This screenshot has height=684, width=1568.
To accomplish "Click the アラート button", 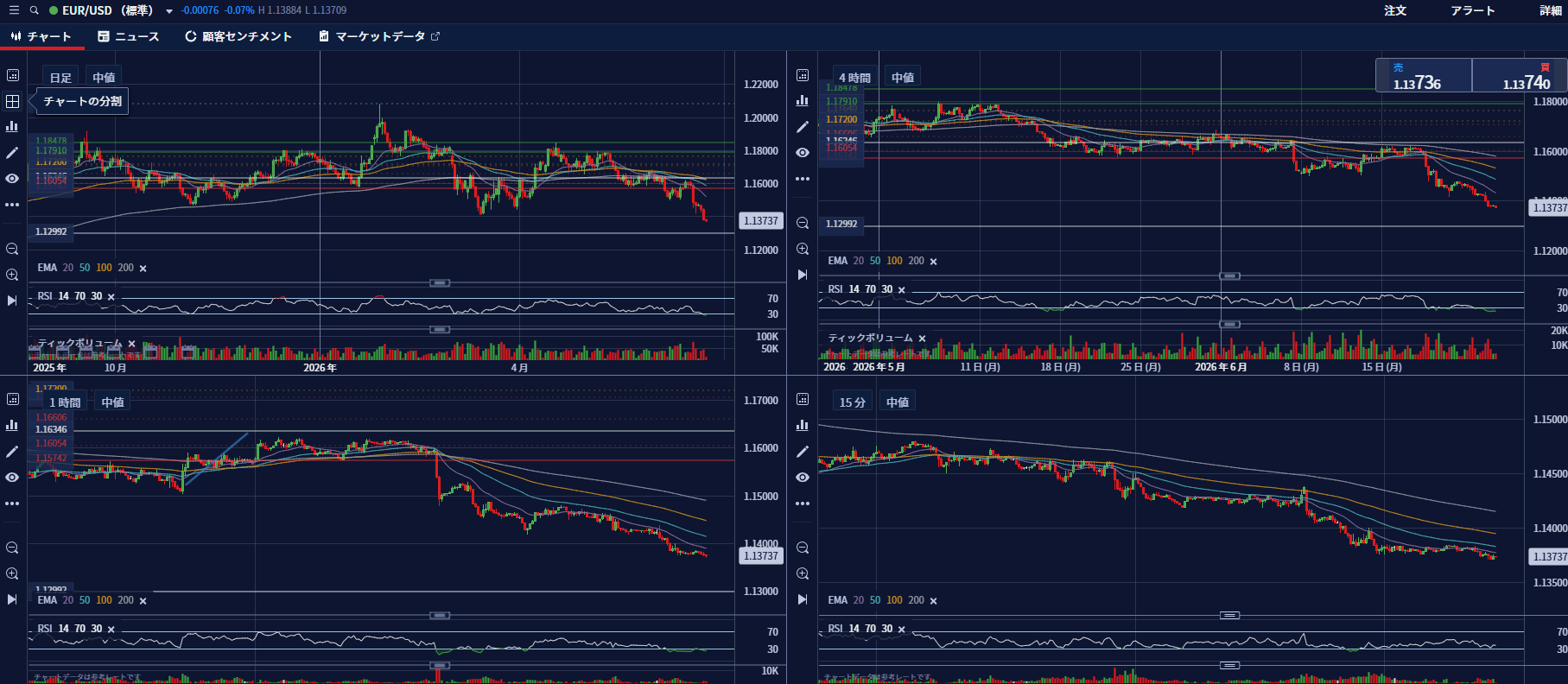I will pyautogui.click(x=1473, y=10).
